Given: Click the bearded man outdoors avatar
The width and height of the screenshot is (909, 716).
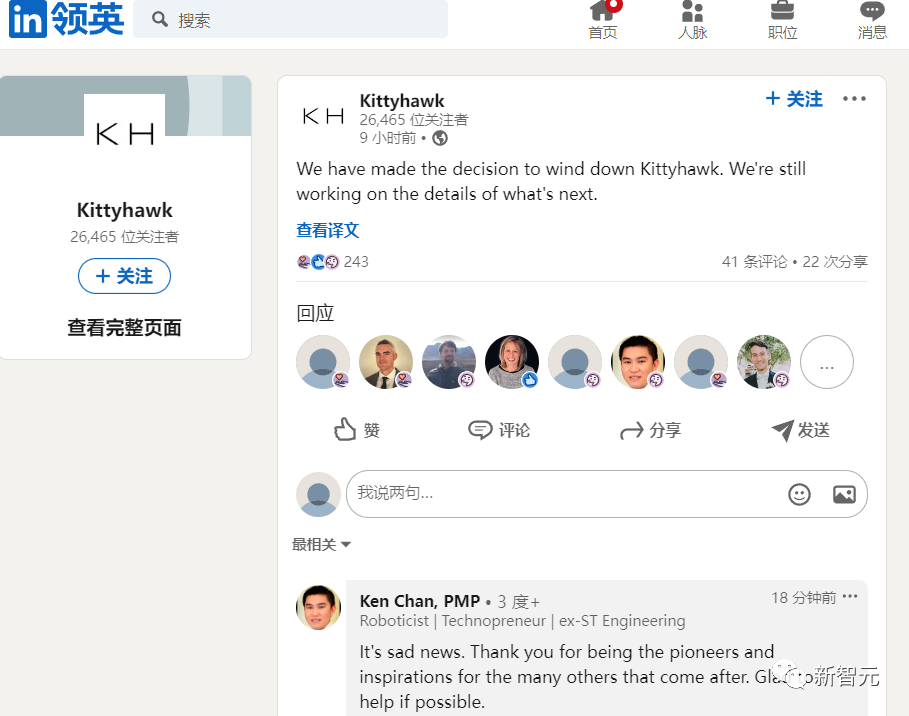Looking at the screenshot, I should coord(449,362).
